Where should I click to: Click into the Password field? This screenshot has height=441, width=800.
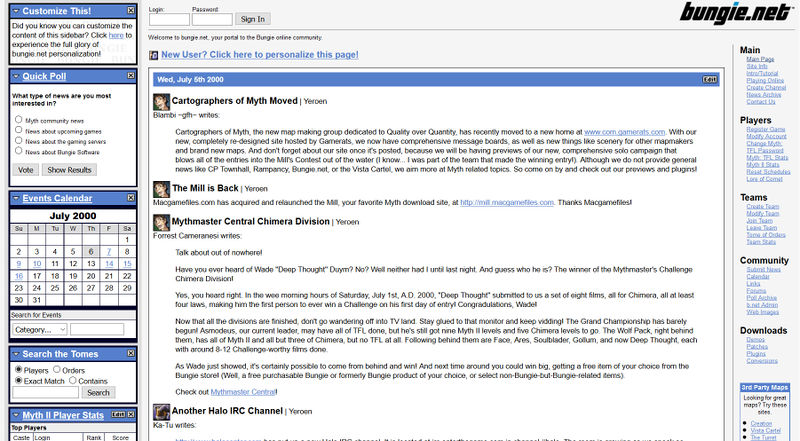point(211,19)
